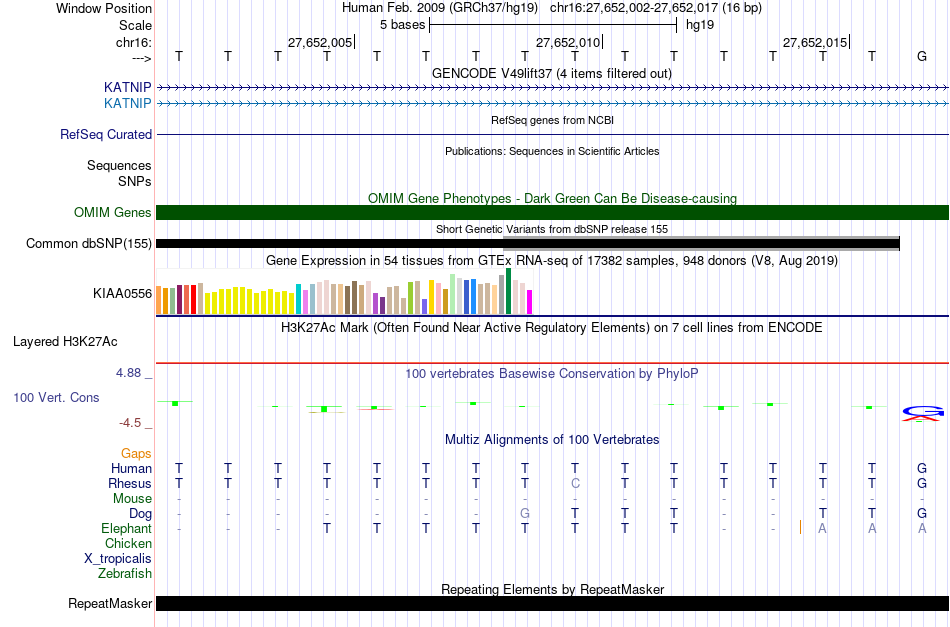Image resolution: width=950 pixels, height=627 pixels.
Task: Click the blue G conservation logo
Action: 923,411
